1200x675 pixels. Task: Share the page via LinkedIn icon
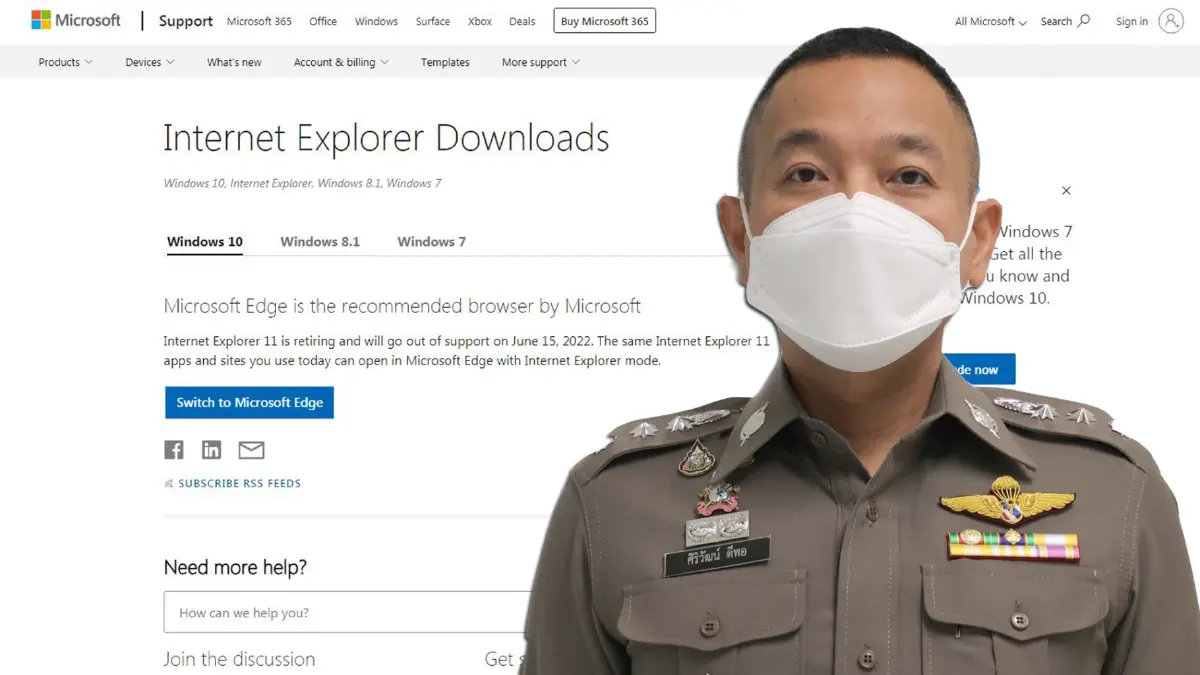coord(211,450)
